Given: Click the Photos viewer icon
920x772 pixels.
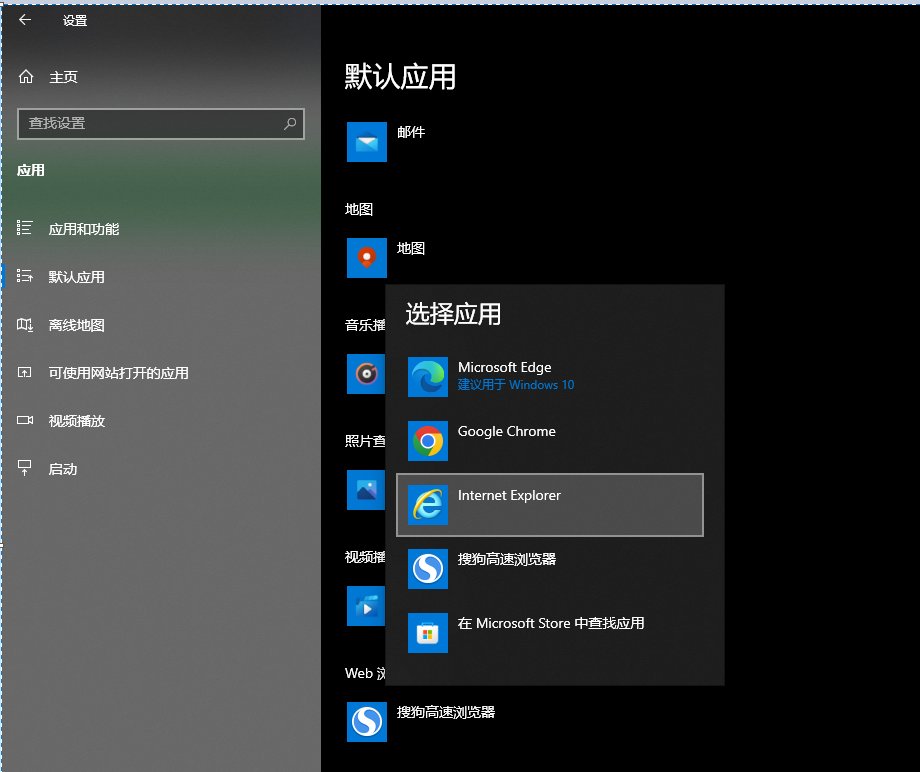Looking at the screenshot, I should click(366, 490).
